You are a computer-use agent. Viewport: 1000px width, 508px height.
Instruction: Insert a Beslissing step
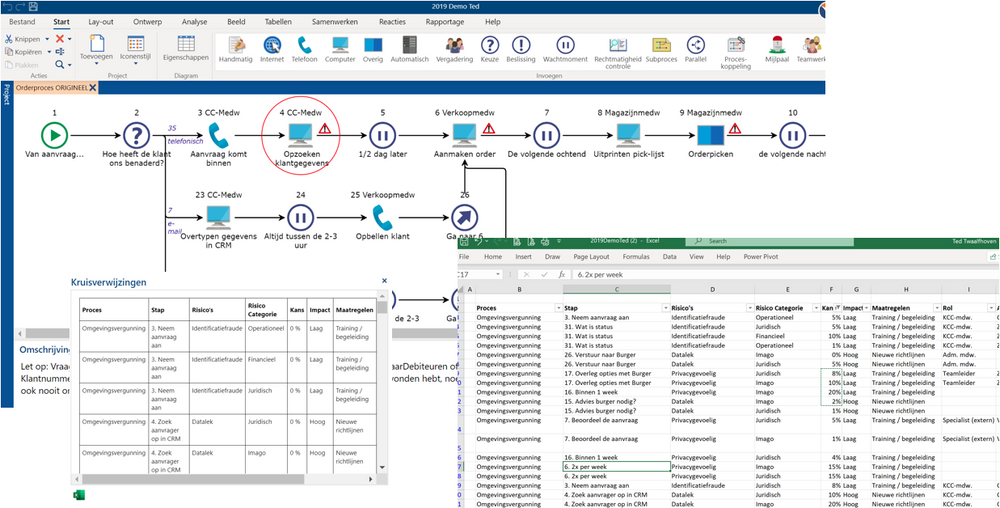coord(521,49)
